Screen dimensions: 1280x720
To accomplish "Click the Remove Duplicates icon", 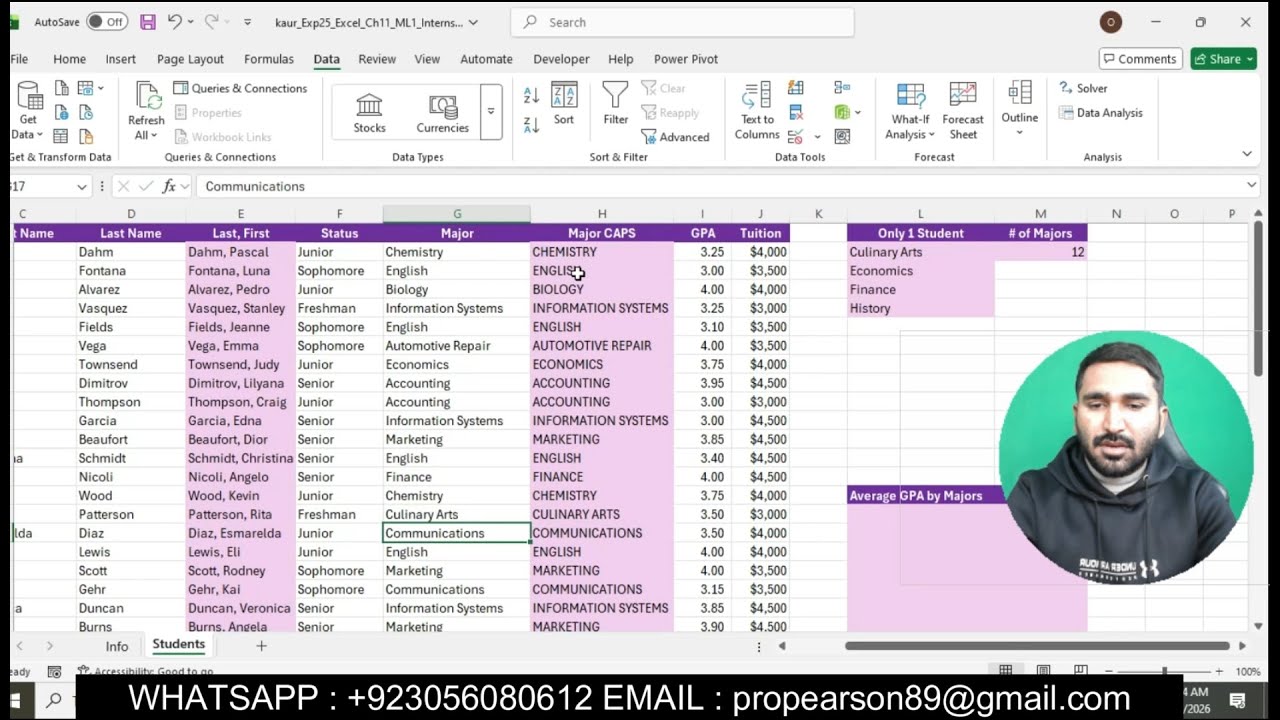I will 796,112.
